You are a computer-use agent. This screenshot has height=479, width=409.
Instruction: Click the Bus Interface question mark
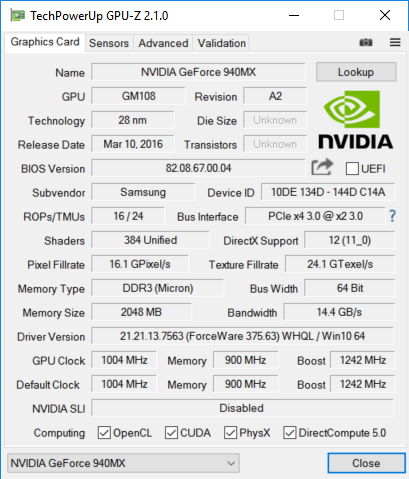(x=392, y=216)
